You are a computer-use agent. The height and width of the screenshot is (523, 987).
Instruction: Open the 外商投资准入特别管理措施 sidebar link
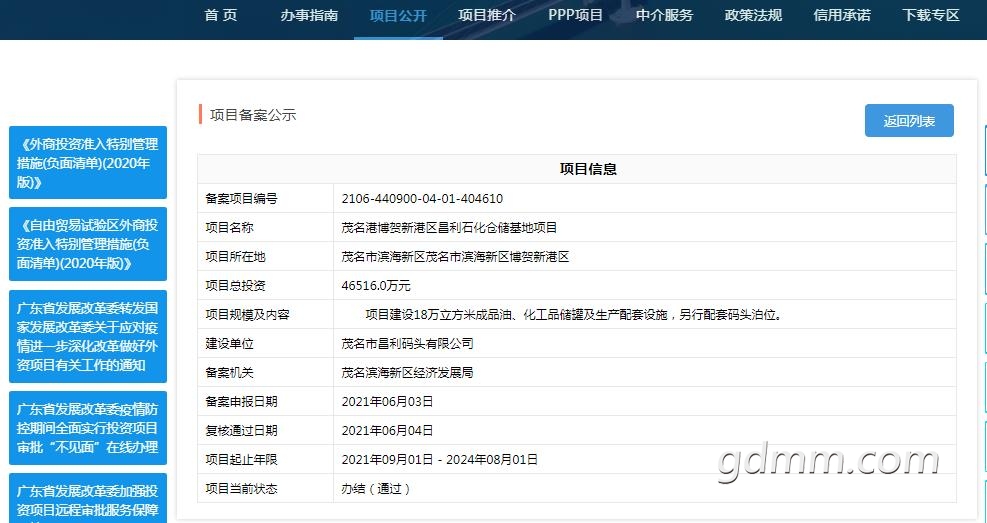[x=87, y=163]
